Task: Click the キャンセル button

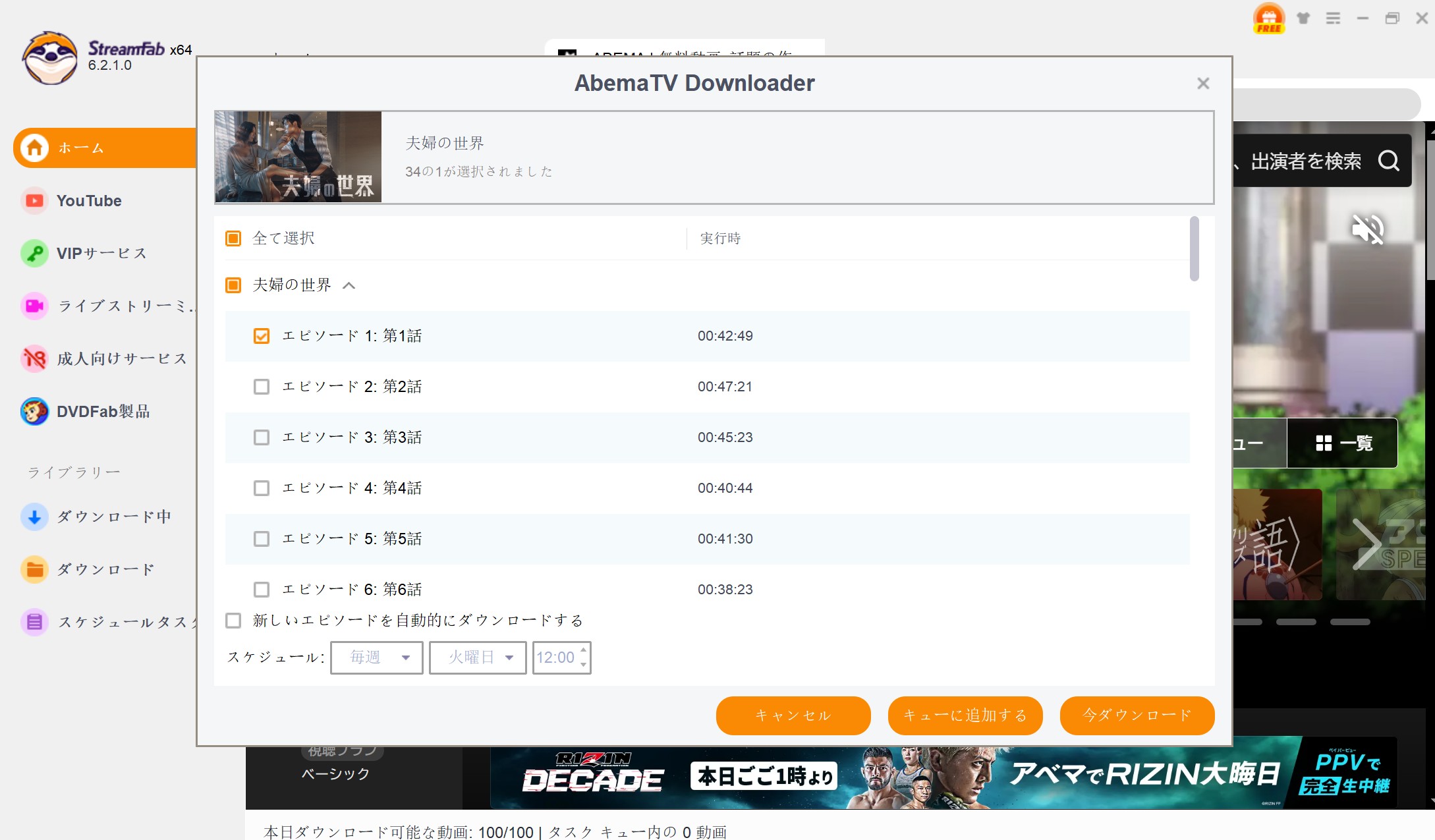Action: pyautogui.click(x=793, y=715)
